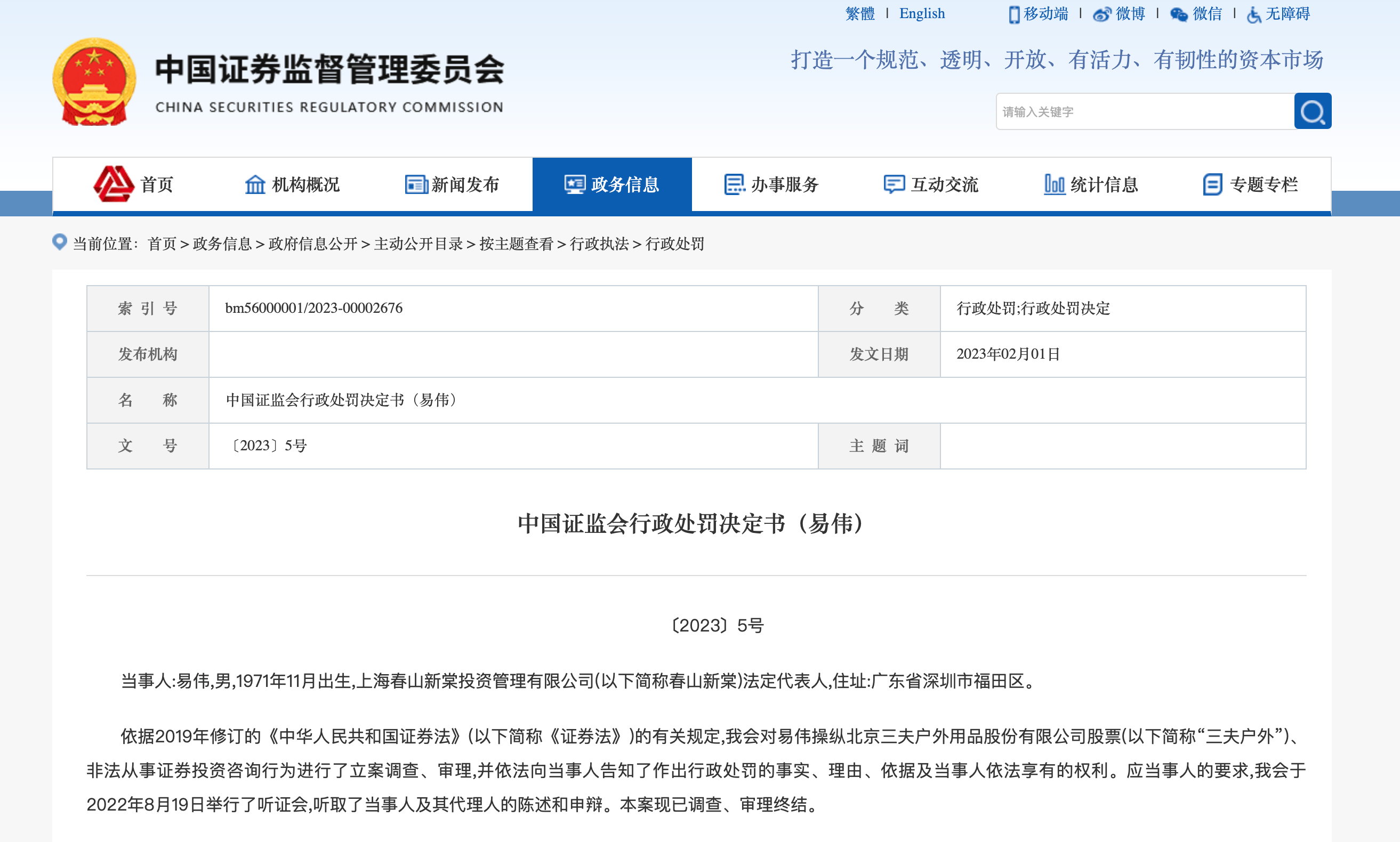Click the magnifier search button
Image resolution: width=1400 pixels, height=842 pixels.
click(1312, 111)
